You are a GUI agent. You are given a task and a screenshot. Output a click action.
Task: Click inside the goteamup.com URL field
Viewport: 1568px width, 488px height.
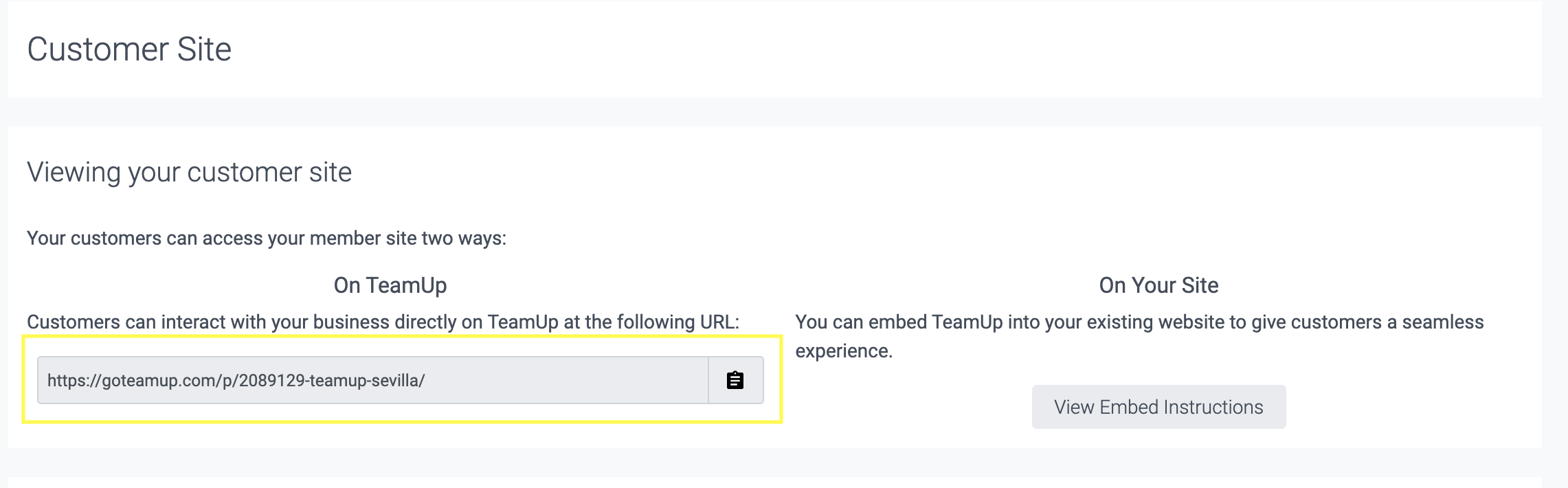[x=373, y=380]
